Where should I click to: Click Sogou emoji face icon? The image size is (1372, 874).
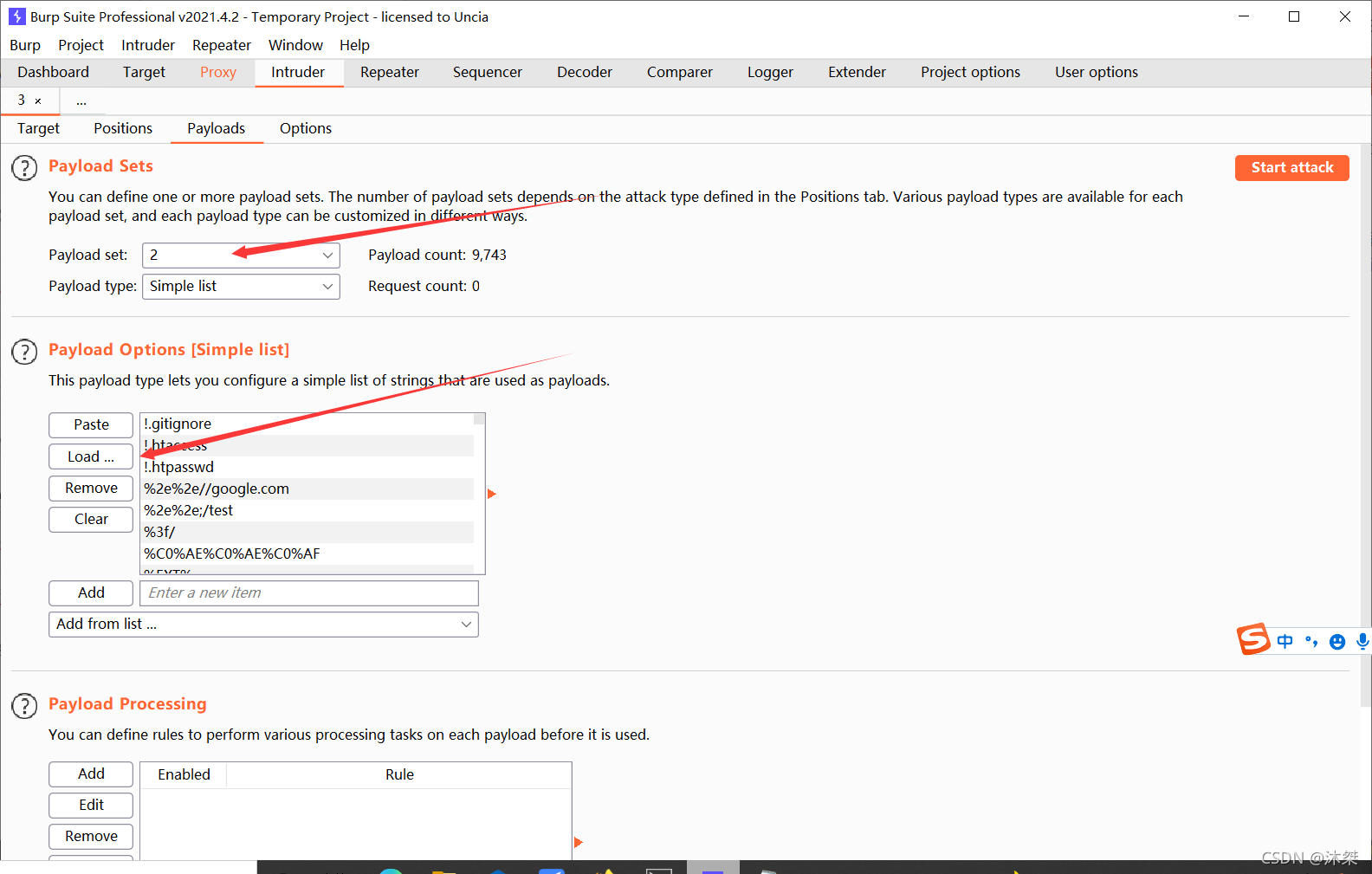pos(1337,641)
